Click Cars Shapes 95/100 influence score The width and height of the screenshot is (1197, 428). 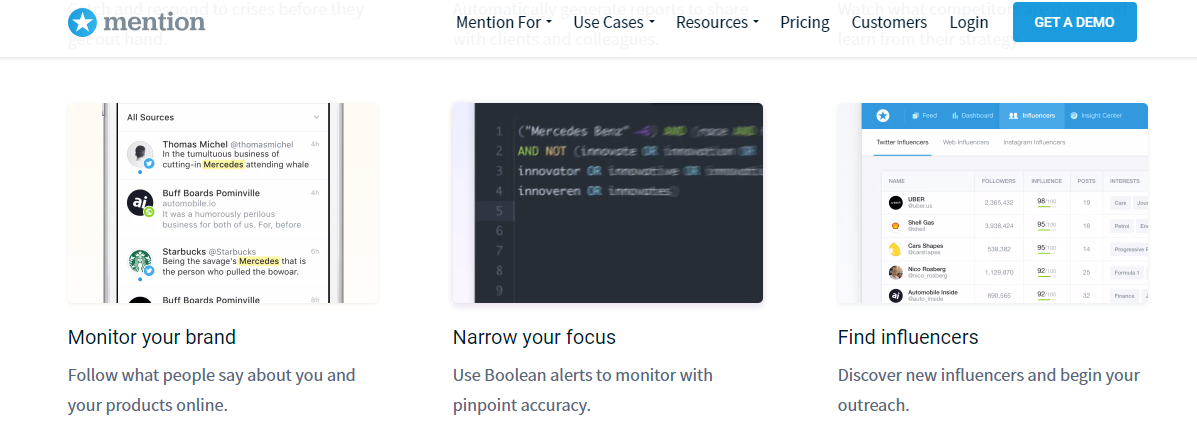[1046, 249]
